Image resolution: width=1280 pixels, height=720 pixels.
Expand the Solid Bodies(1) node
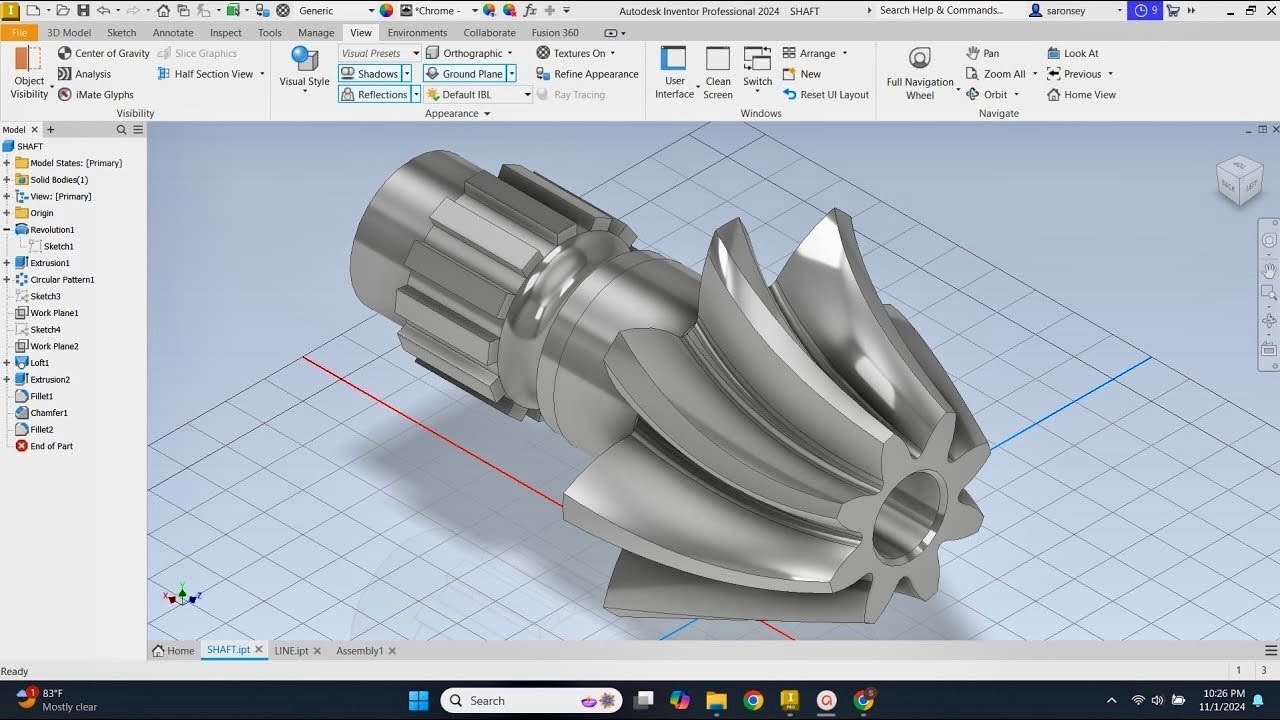coord(7,180)
